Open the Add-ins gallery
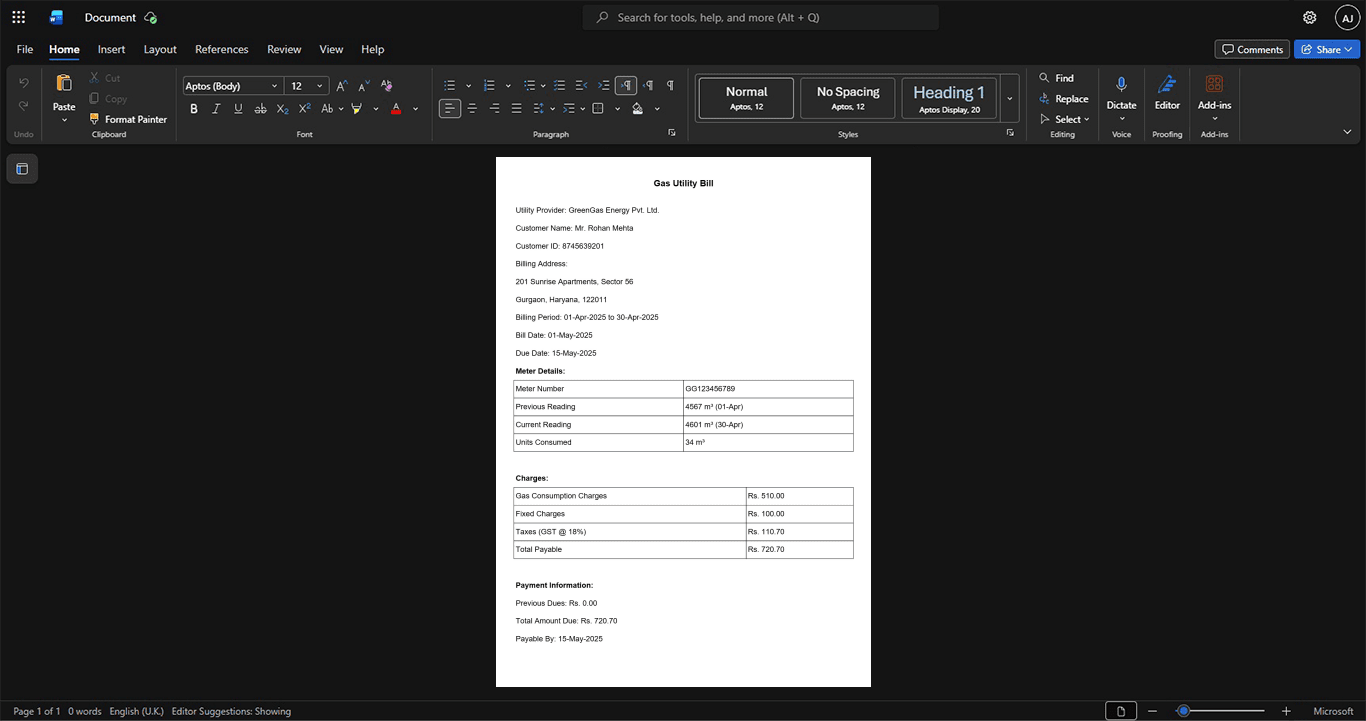Image resolution: width=1366 pixels, height=721 pixels. [1214, 85]
